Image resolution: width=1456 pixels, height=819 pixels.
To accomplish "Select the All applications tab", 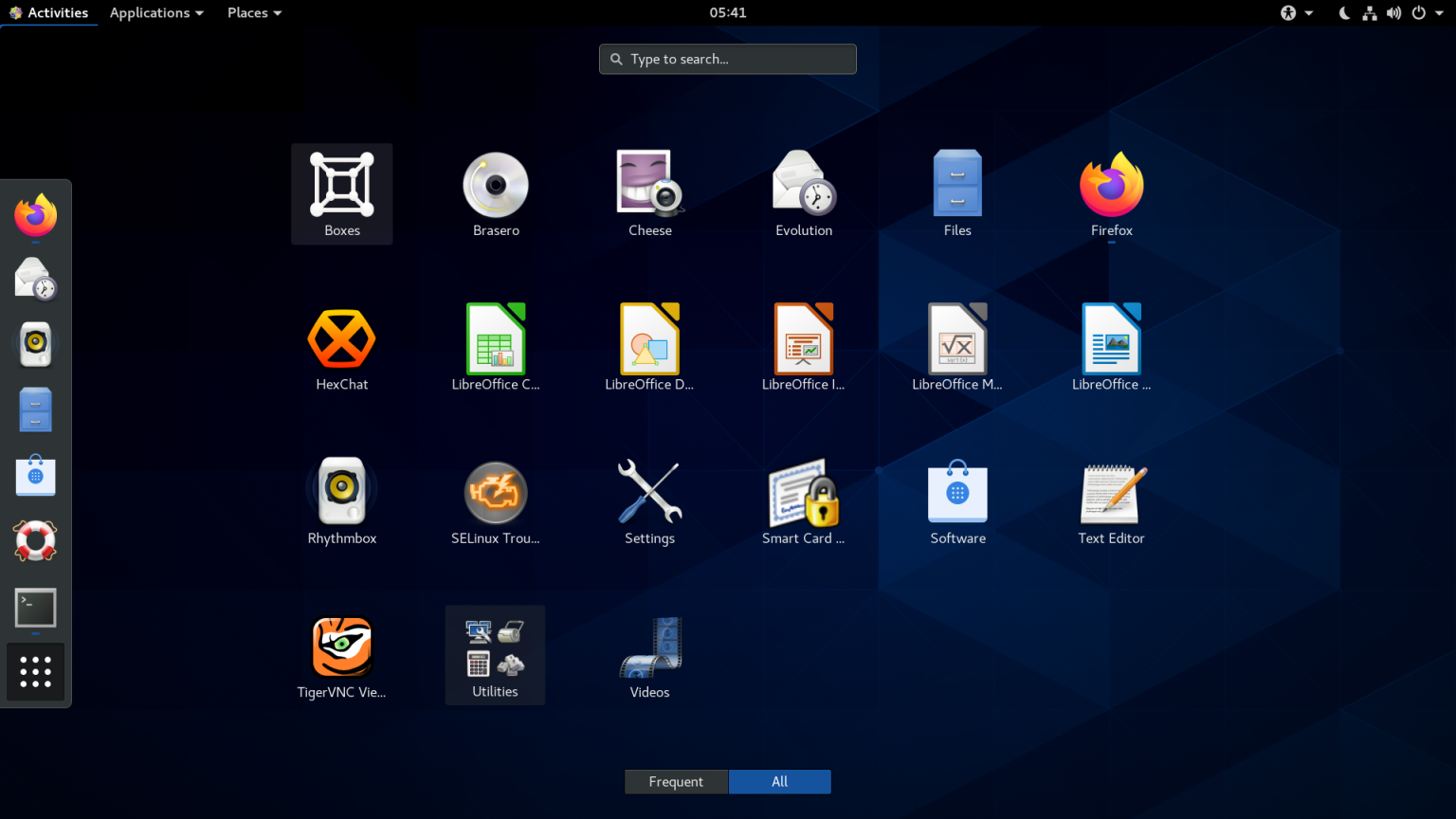I will pos(779,781).
